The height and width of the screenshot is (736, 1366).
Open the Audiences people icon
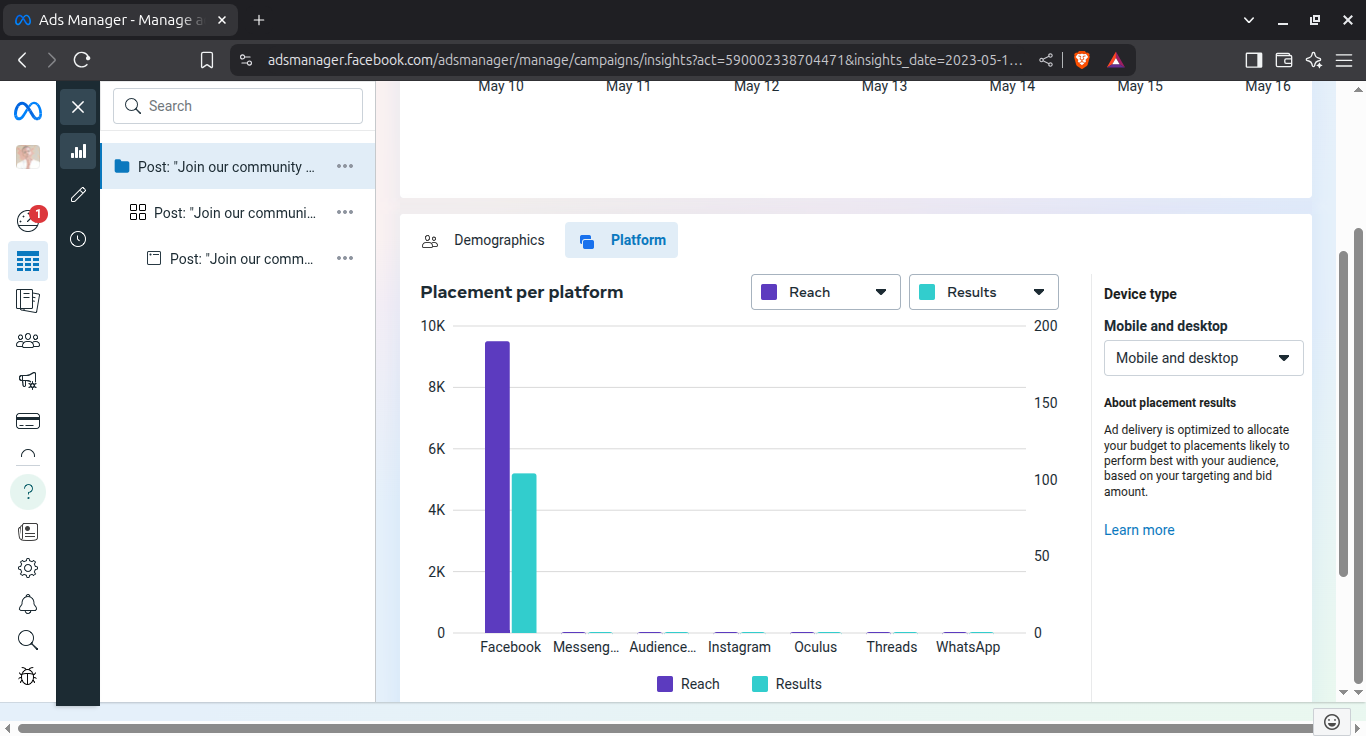point(28,341)
